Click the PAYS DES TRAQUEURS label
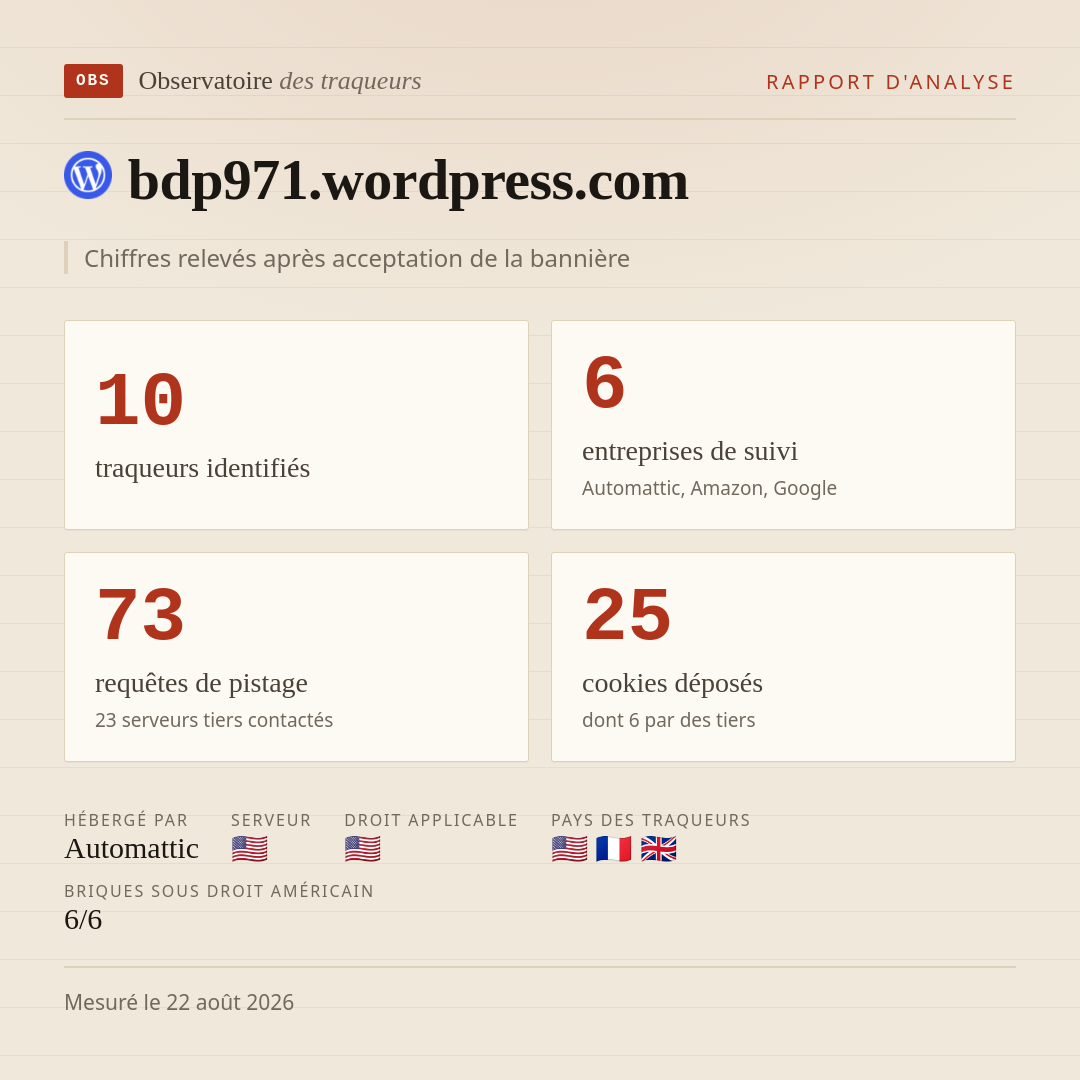The height and width of the screenshot is (1080, 1080). click(x=650, y=820)
